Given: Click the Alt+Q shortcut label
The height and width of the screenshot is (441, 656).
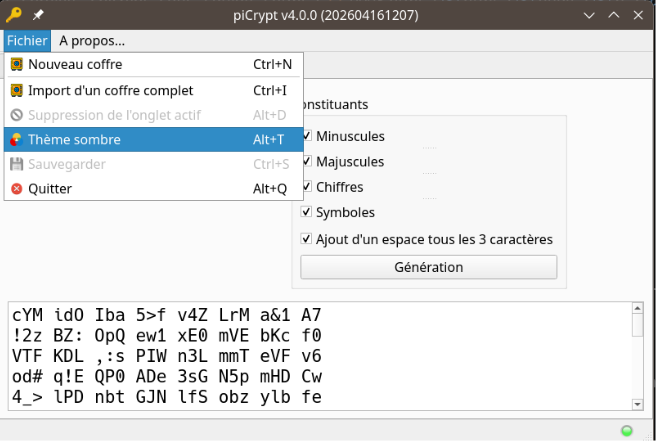Looking at the screenshot, I should click(x=270, y=189).
